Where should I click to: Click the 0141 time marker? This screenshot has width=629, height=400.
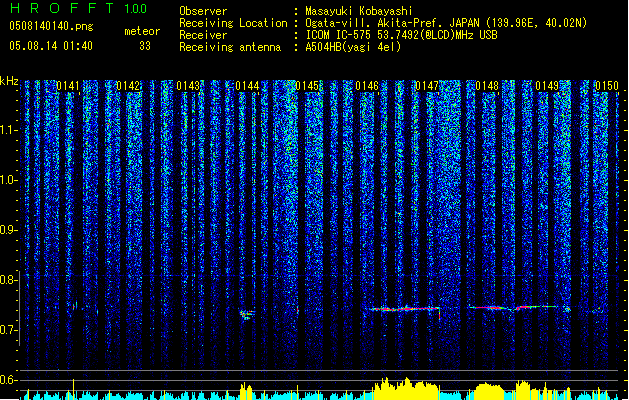click(68, 86)
